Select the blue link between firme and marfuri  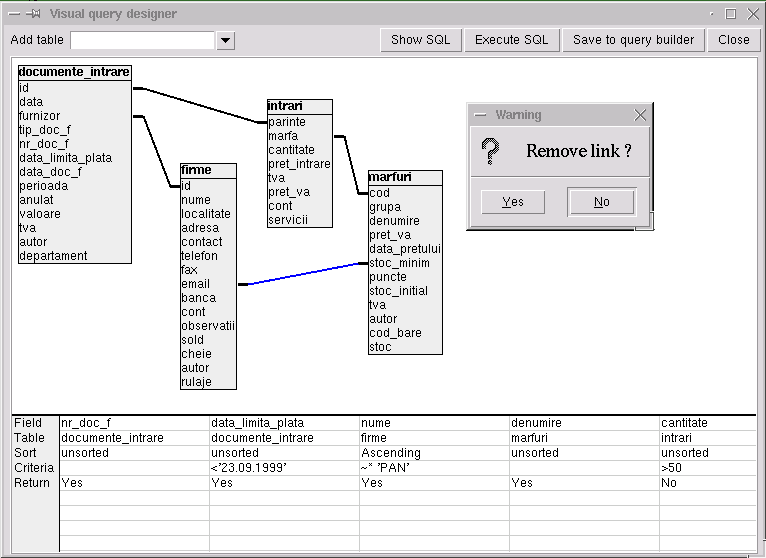click(x=303, y=274)
